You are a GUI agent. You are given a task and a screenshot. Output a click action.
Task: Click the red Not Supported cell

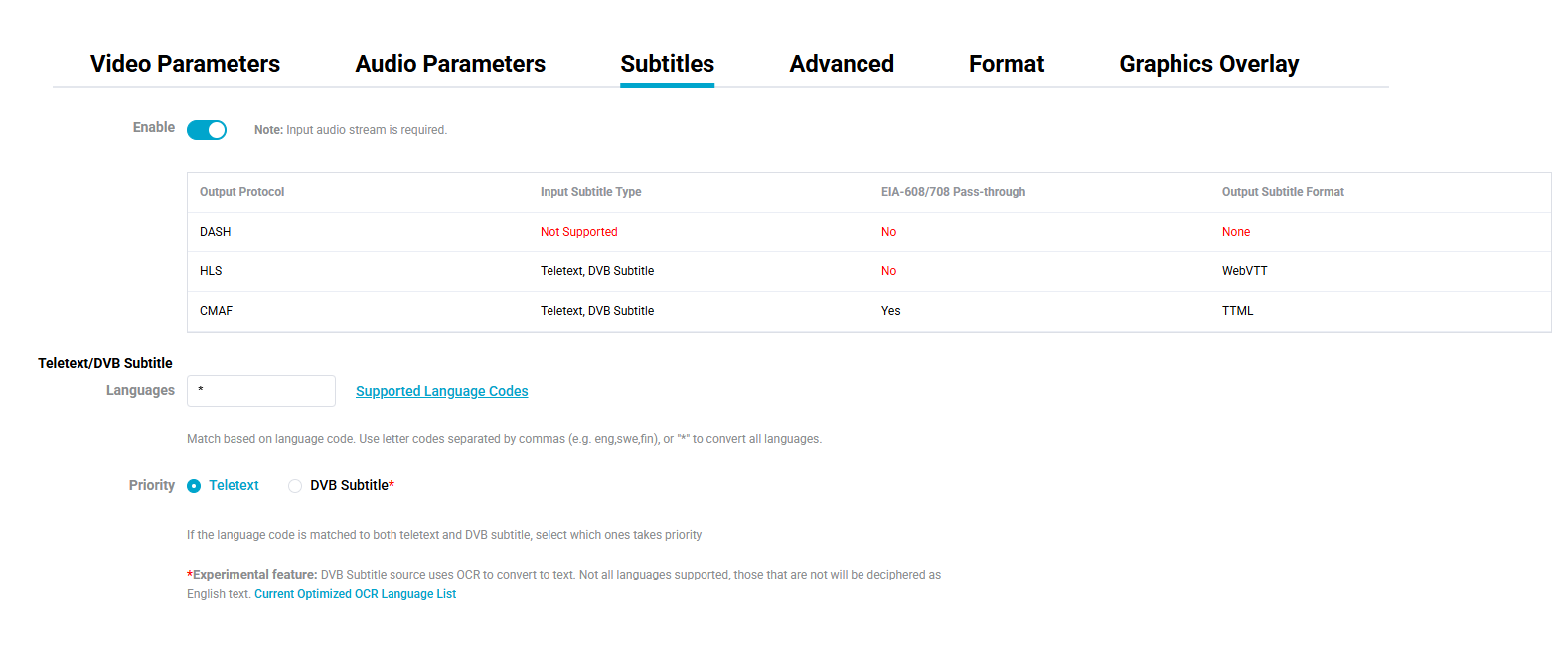click(x=578, y=232)
